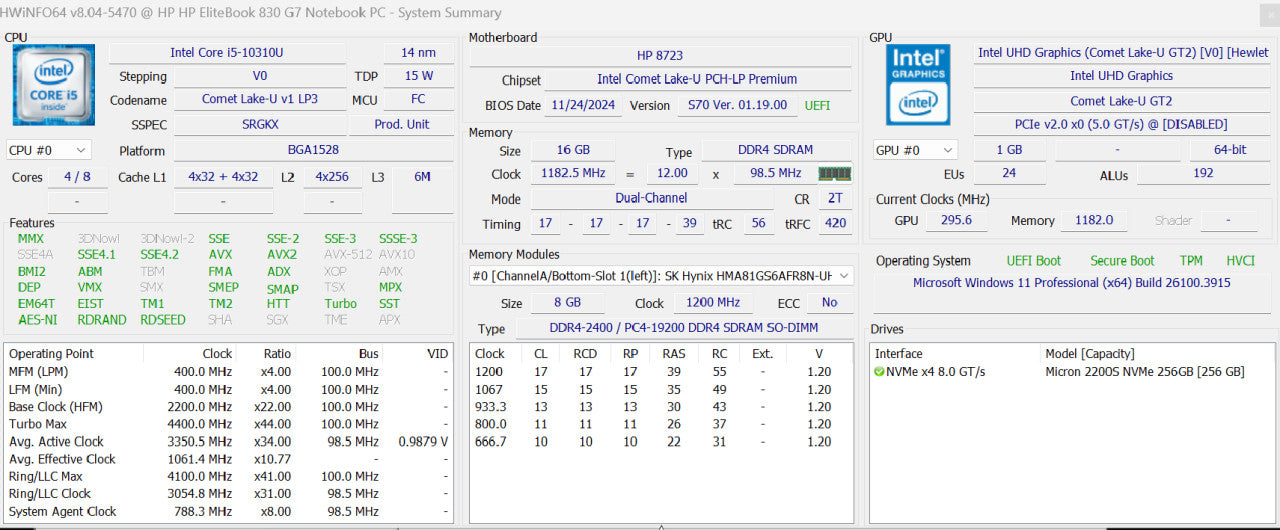This screenshot has height=530, width=1280.
Task: Click the Intel Core i5-10310U name field
Action: pos(226,53)
